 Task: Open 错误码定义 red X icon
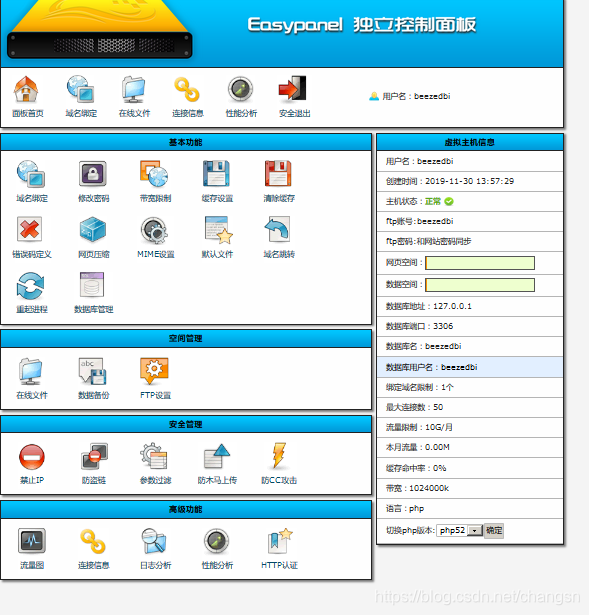coord(30,229)
